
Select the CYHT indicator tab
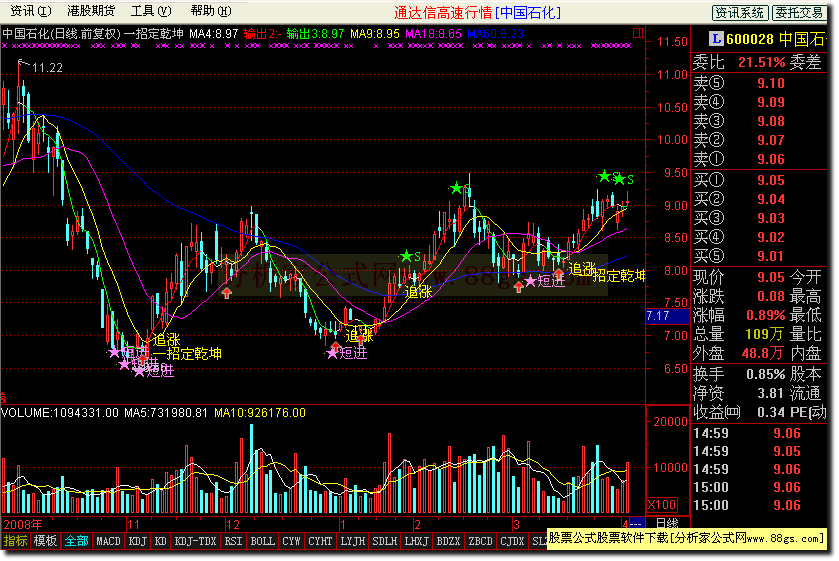tap(321, 541)
